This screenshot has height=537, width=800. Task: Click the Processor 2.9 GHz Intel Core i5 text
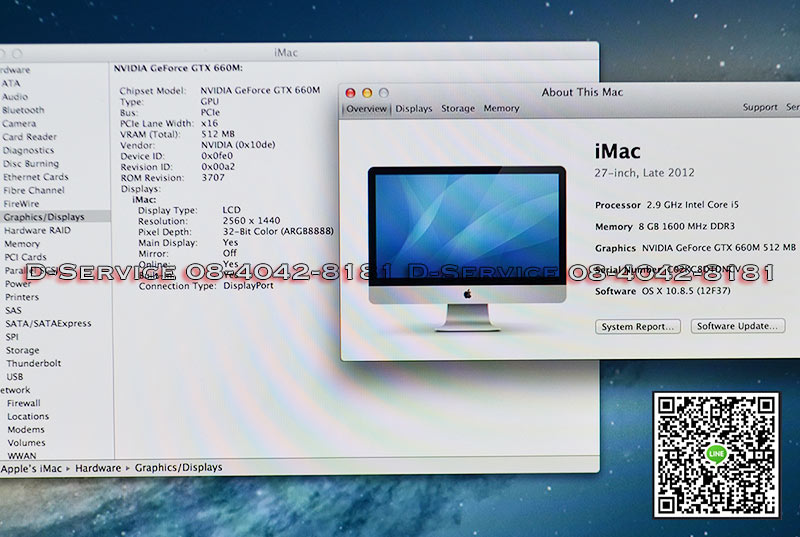667,204
